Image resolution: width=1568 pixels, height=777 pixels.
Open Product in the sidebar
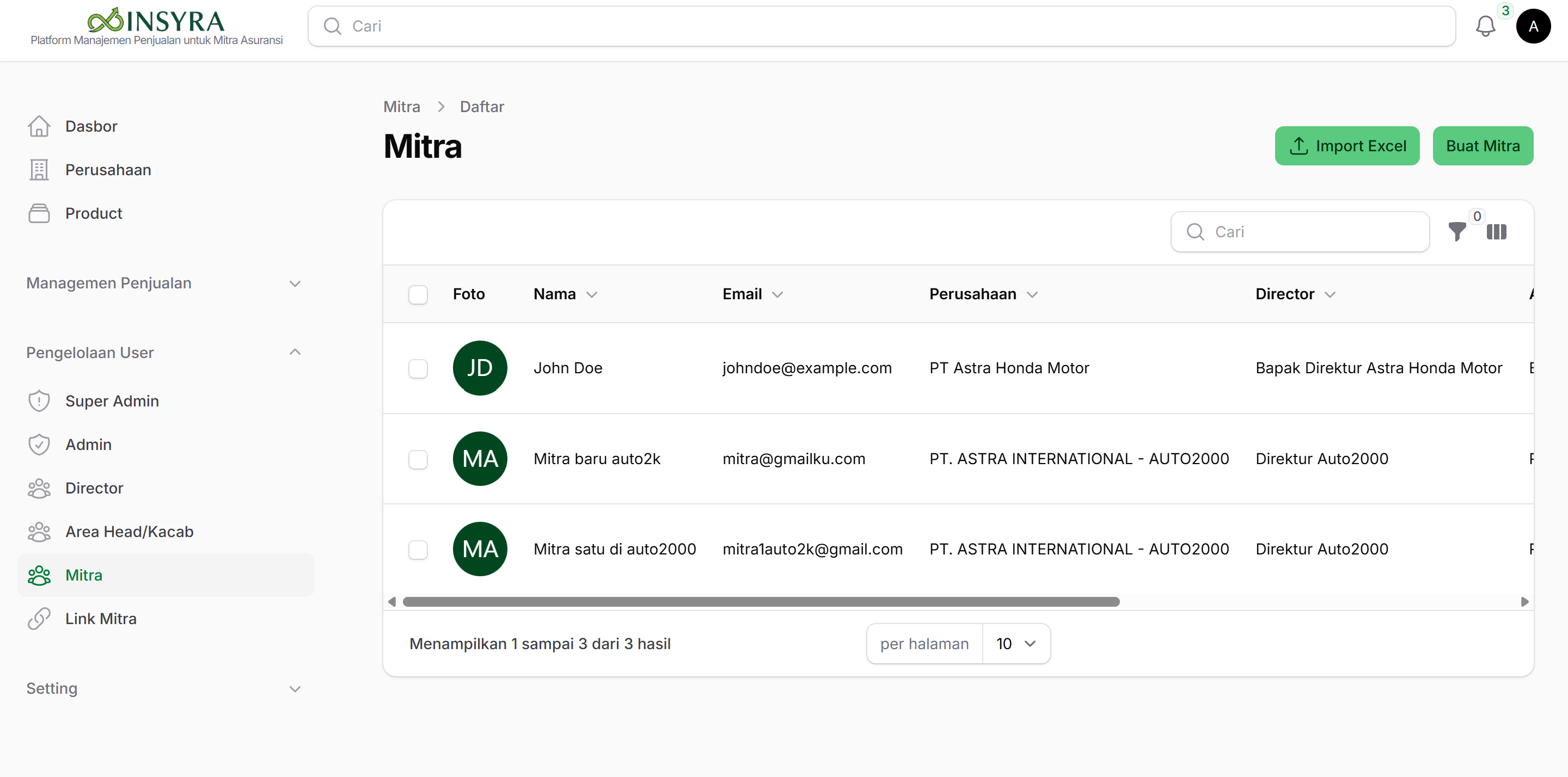166,214
